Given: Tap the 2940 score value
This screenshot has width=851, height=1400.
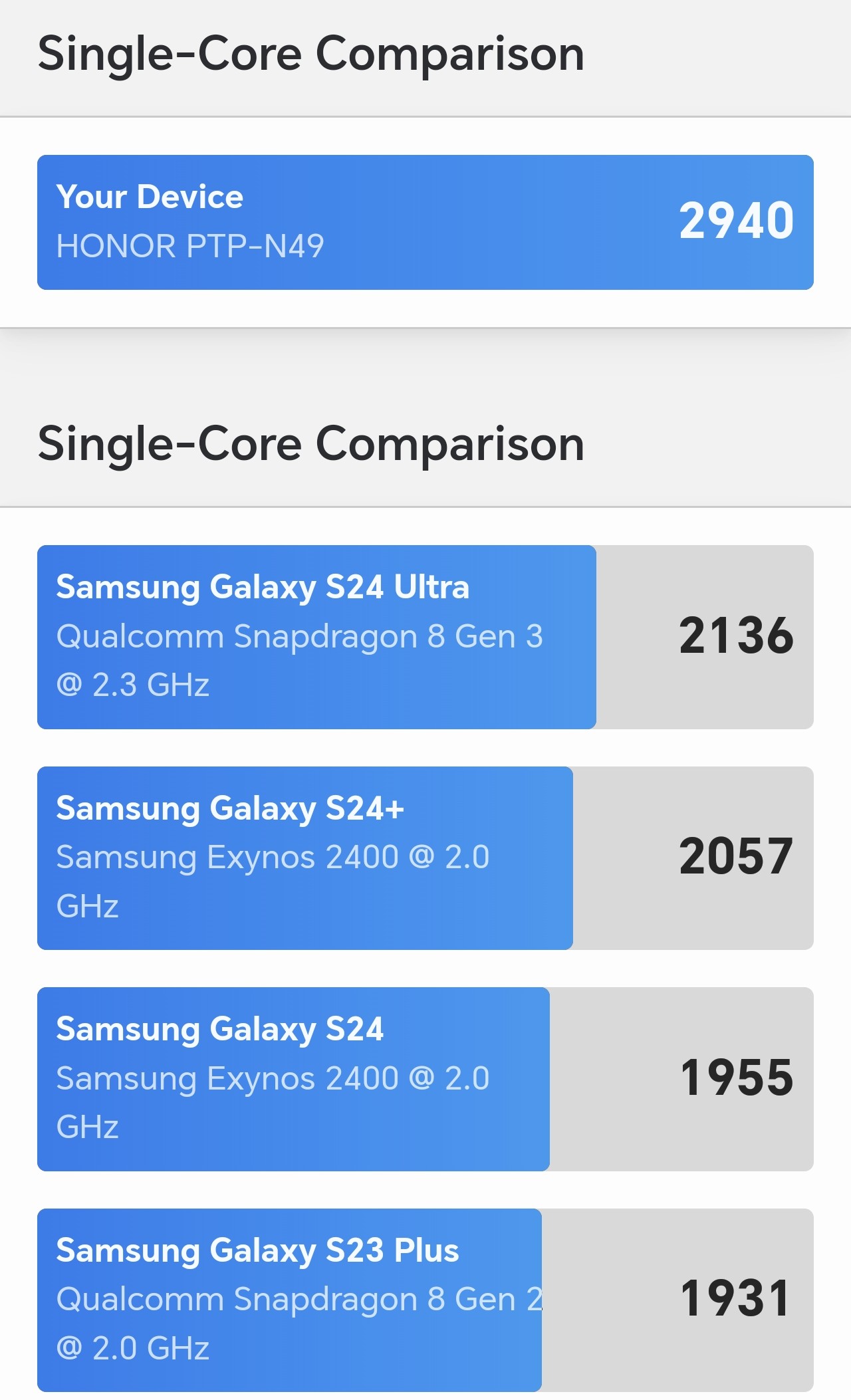Looking at the screenshot, I should (x=736, y=221).
